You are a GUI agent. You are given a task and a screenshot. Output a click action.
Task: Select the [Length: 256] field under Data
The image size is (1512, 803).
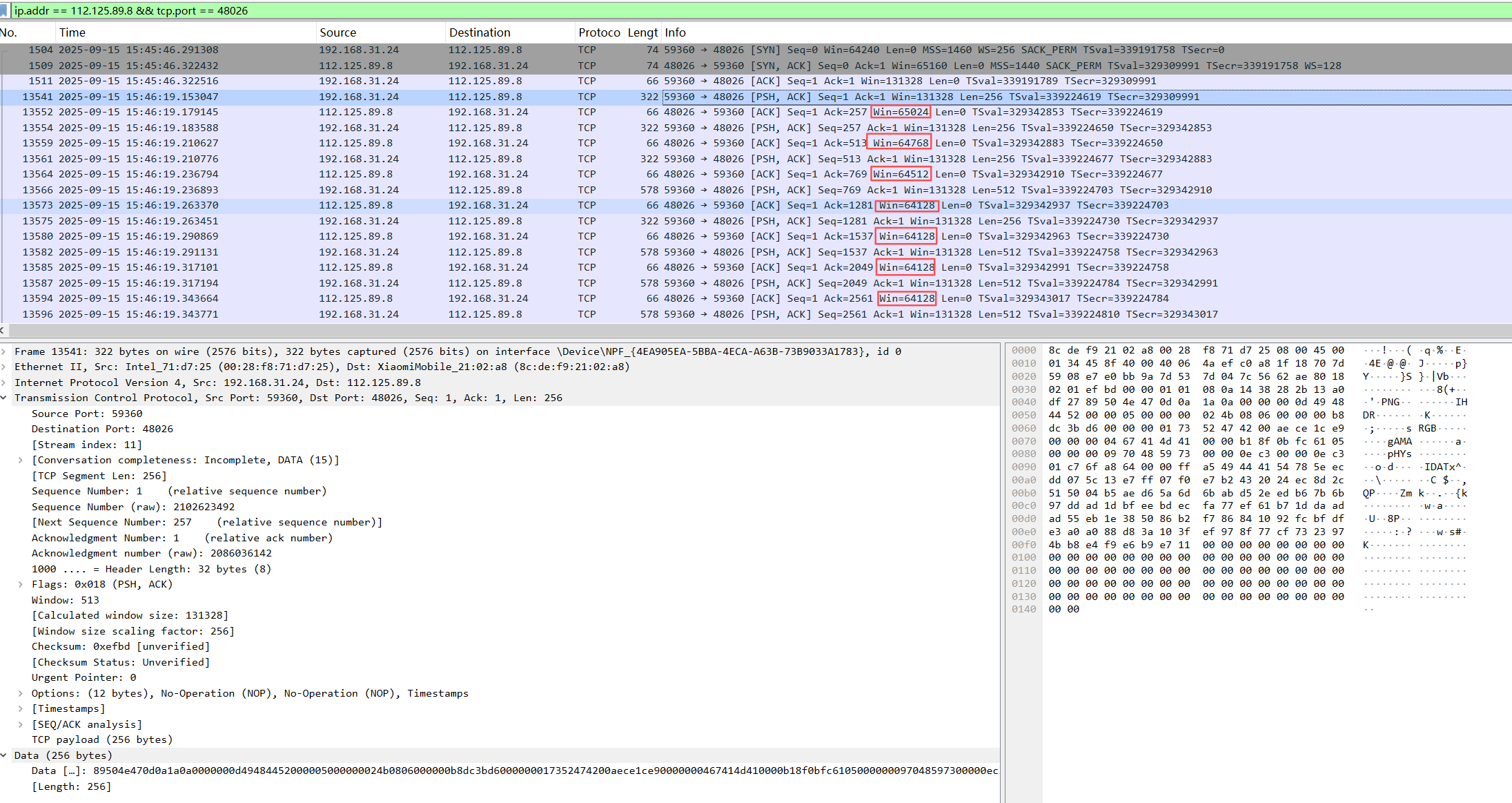[71, 786]
